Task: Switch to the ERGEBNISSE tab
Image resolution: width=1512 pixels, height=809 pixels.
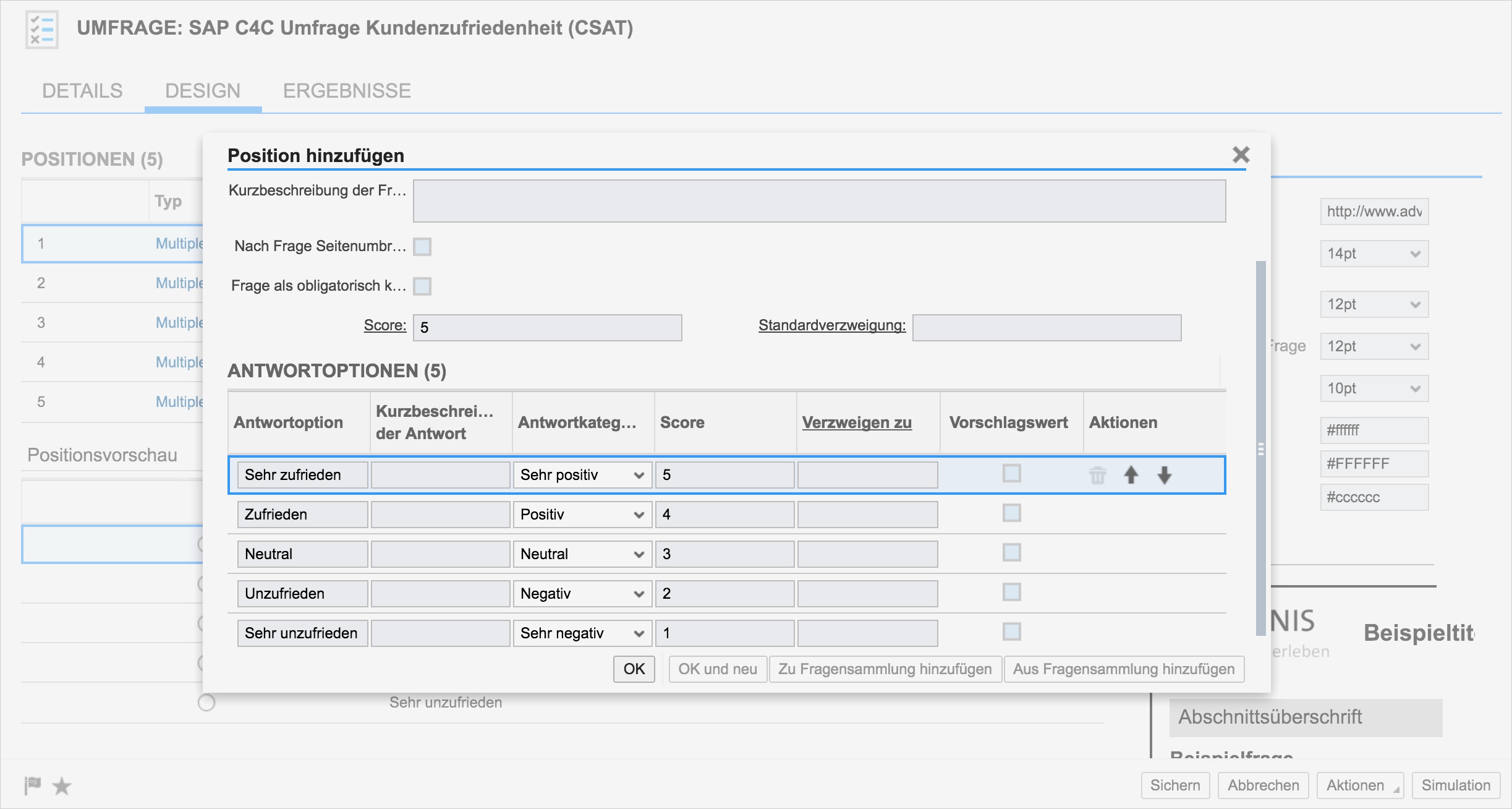Action: click(x=346, y=90)
